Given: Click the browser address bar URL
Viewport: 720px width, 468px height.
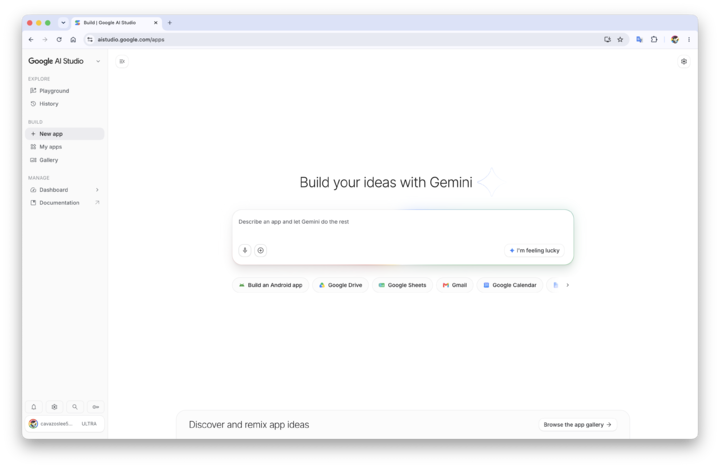Looking at the screenshot, I should pyautogui.click(x=131, y=39).
